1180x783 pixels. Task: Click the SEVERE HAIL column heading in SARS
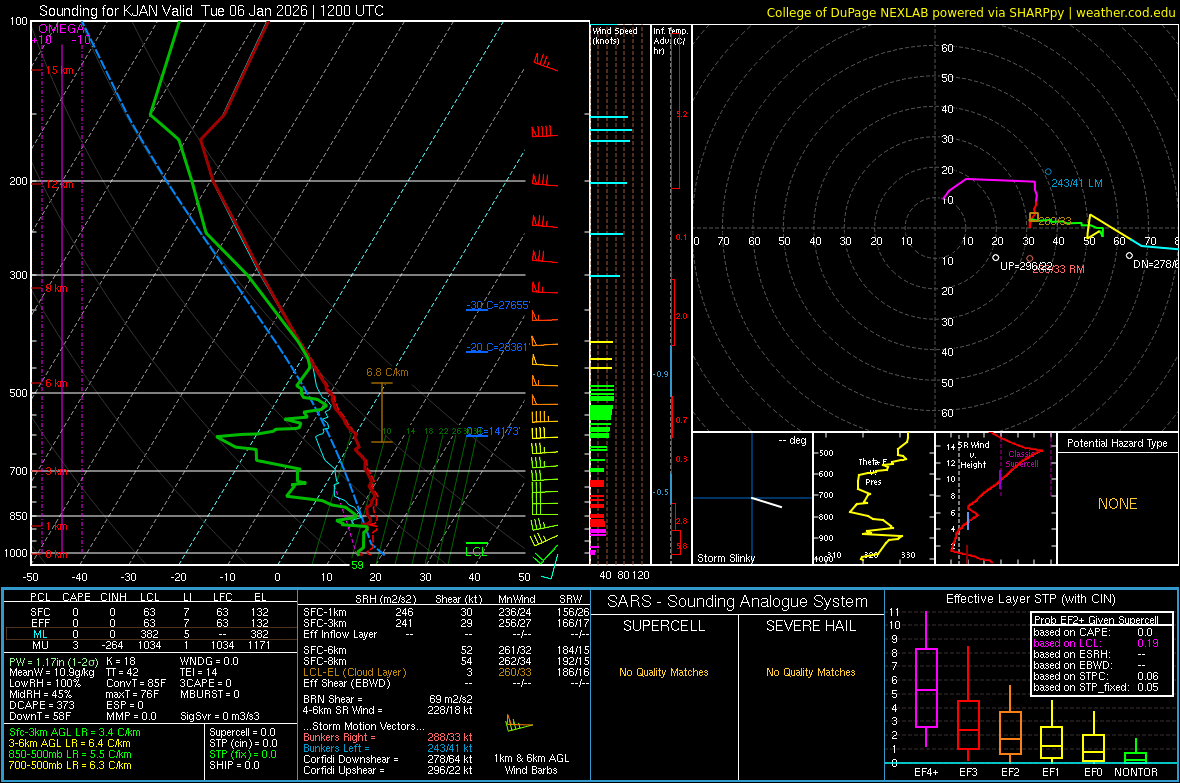point(810,626)
